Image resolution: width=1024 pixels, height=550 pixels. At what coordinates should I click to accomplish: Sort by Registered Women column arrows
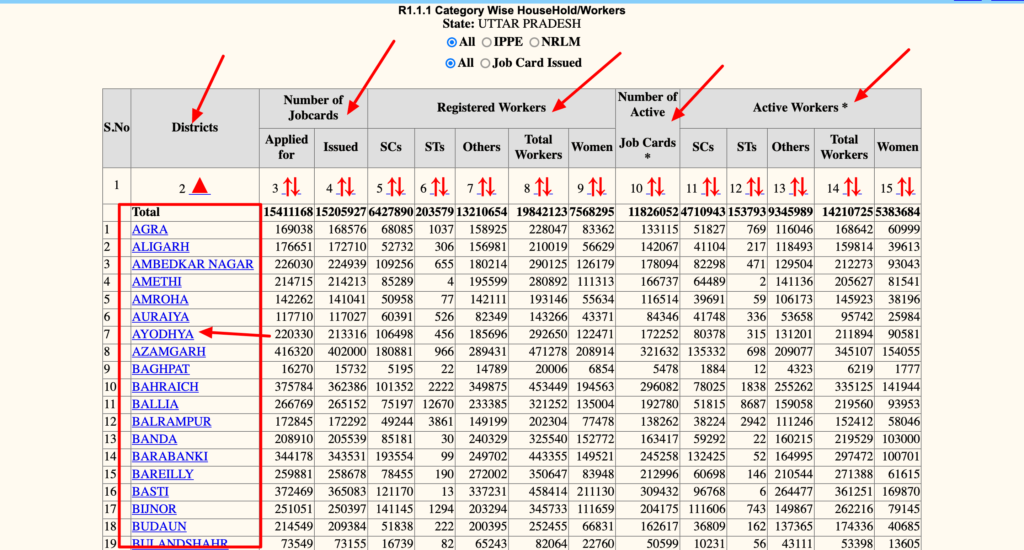597,186
